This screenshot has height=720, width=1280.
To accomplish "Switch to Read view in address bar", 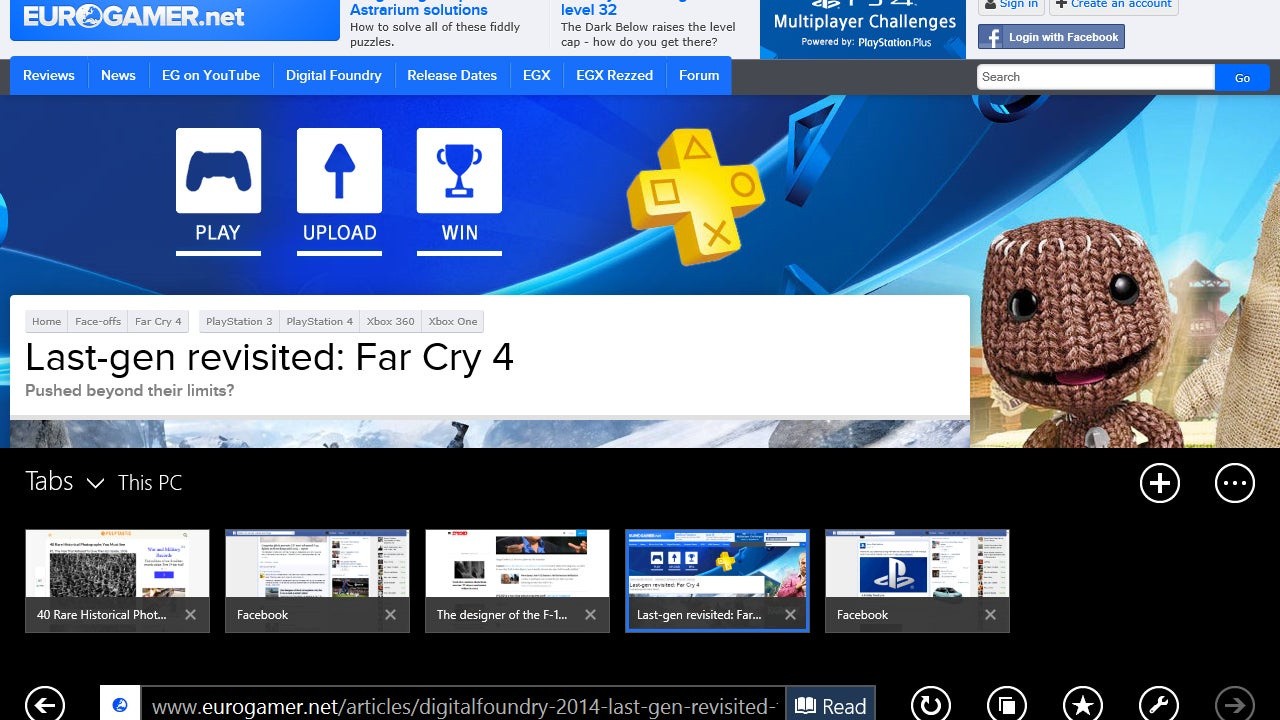I will click(830, 706).
